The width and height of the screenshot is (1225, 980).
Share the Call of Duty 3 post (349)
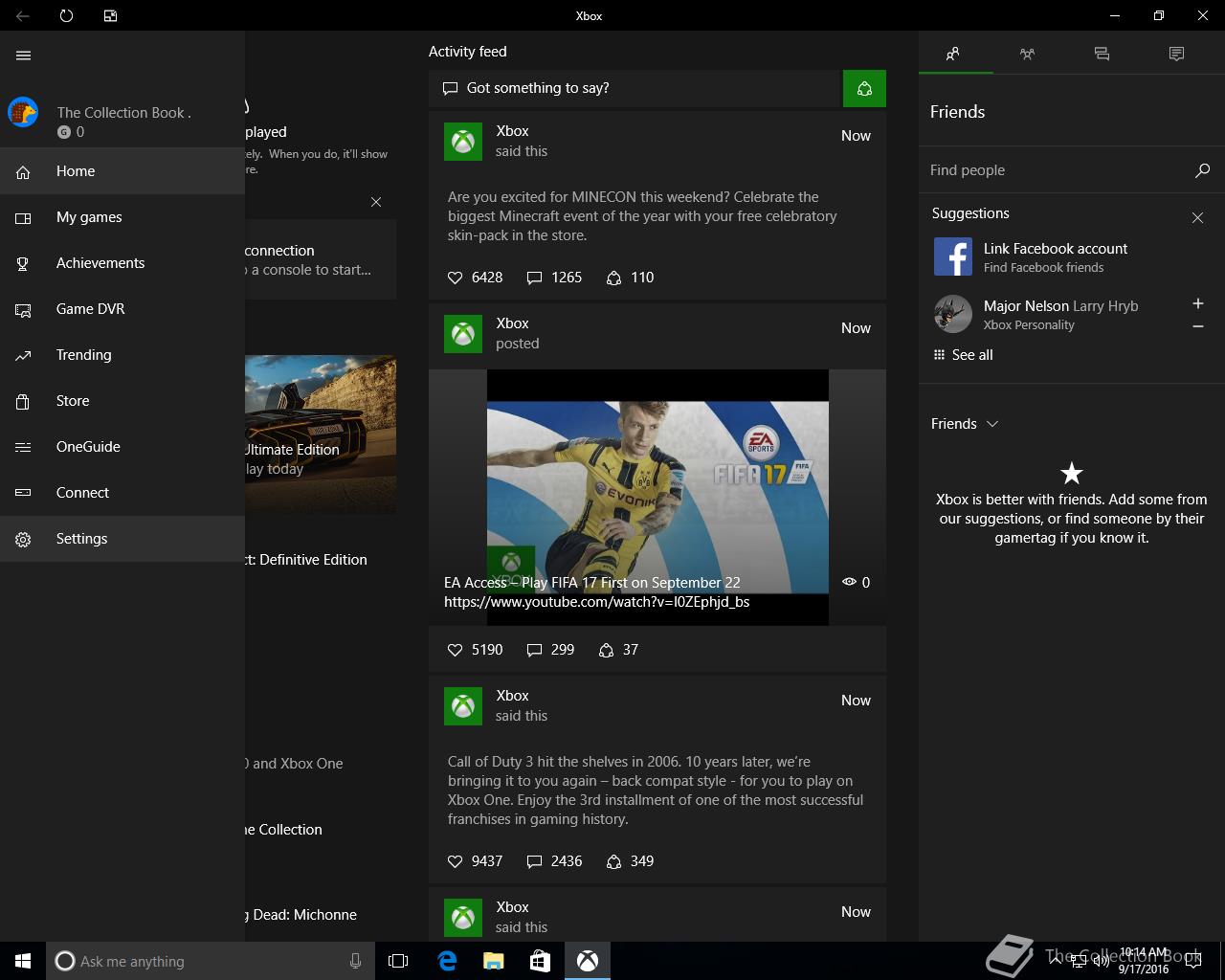pyautogui.click(x=630, y=861)
